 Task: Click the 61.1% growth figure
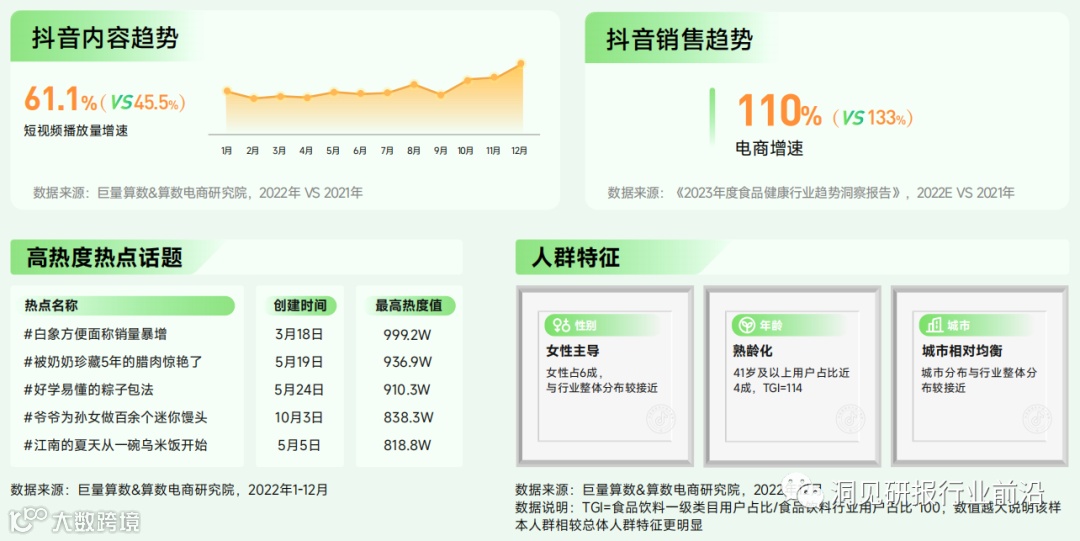click(61, 100)
